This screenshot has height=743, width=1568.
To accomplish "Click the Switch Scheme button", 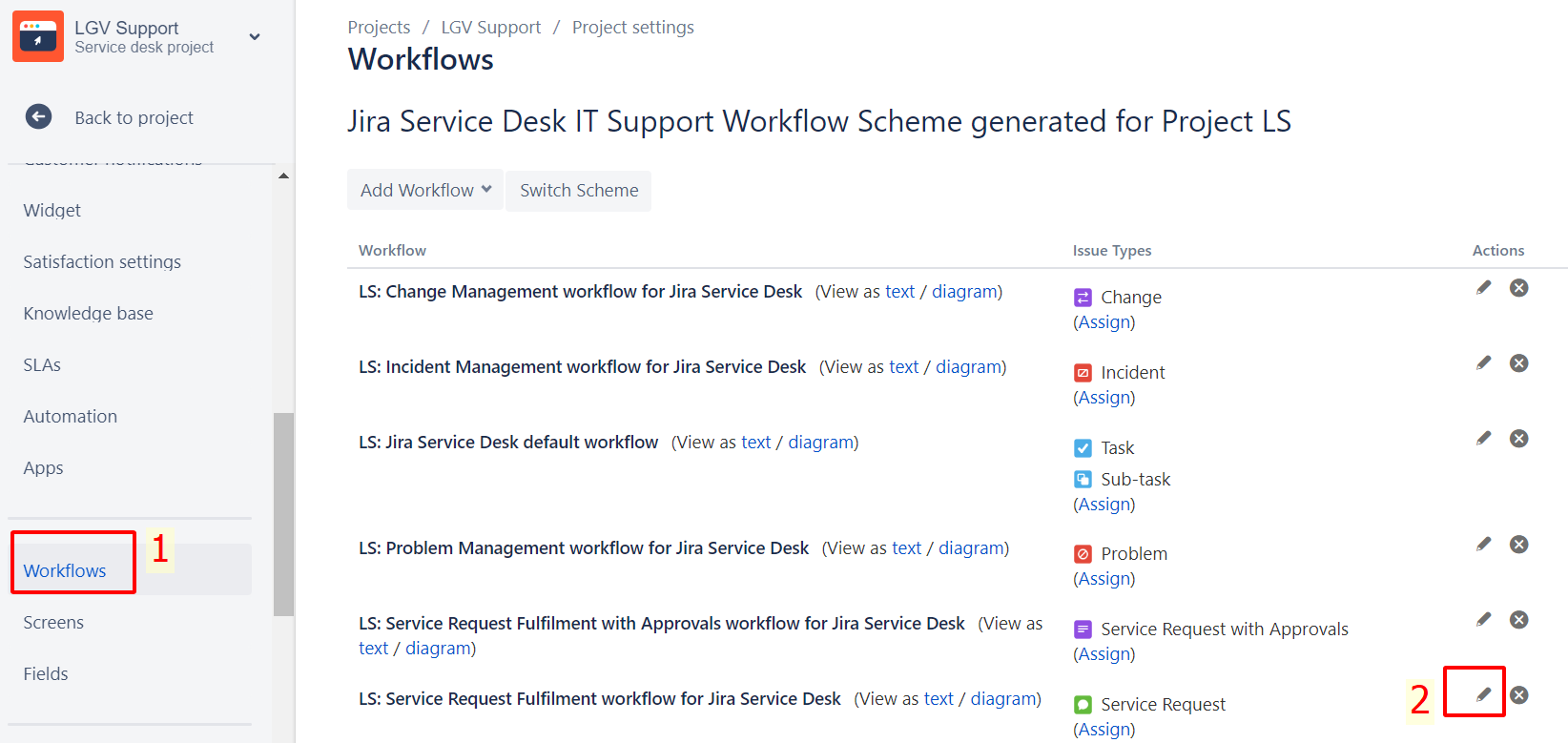I will tap(578, 191).
